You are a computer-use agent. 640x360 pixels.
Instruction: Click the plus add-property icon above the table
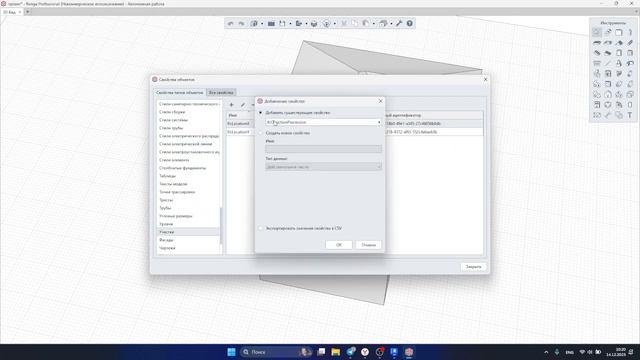[x=231, y=105]
